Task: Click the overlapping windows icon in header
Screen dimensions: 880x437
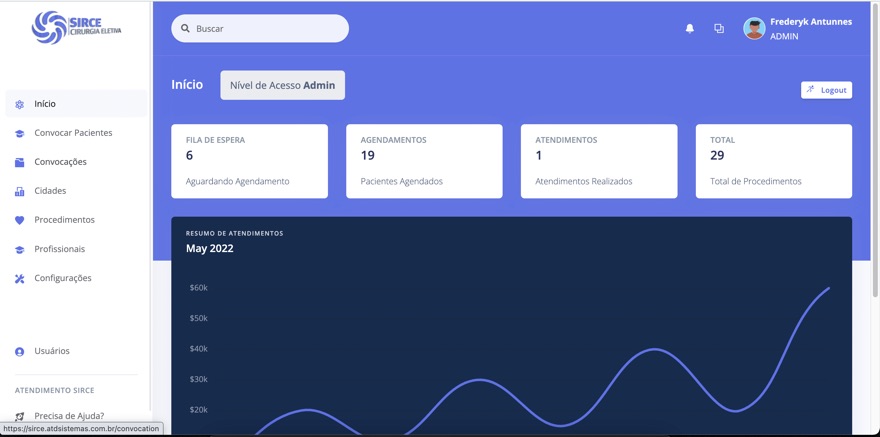Action: click(x=719, y=29)
